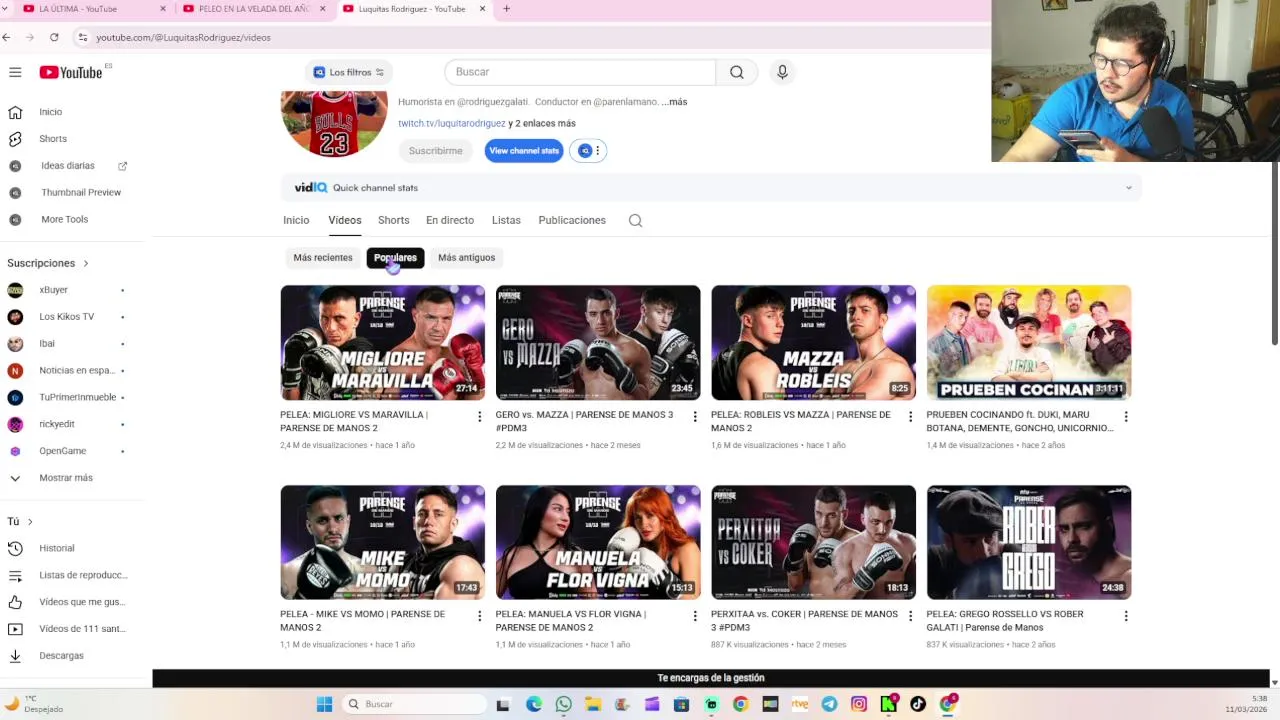
Task: Open Thumbnail Preview tool
Action: (x=80, y=192)
